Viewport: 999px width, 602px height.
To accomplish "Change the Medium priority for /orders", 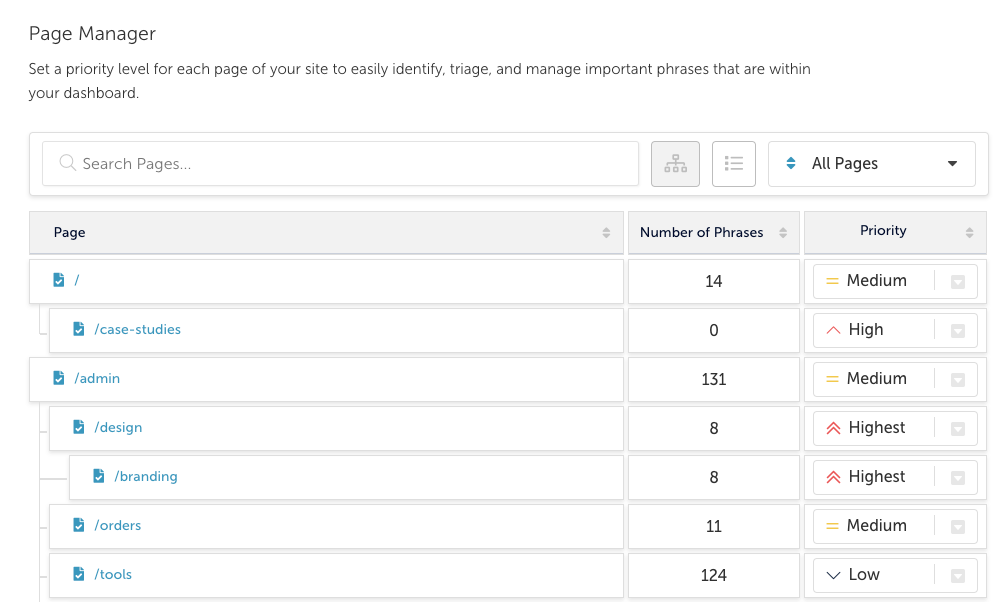I will [895, 526].
